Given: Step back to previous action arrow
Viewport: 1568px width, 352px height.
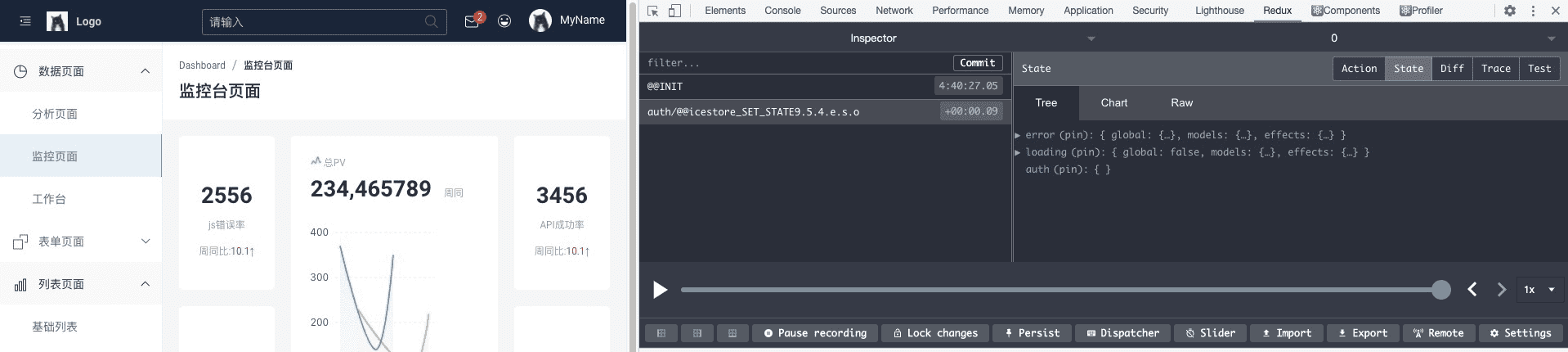Looking at the screenshot, I should click(x=1472, y=289).
